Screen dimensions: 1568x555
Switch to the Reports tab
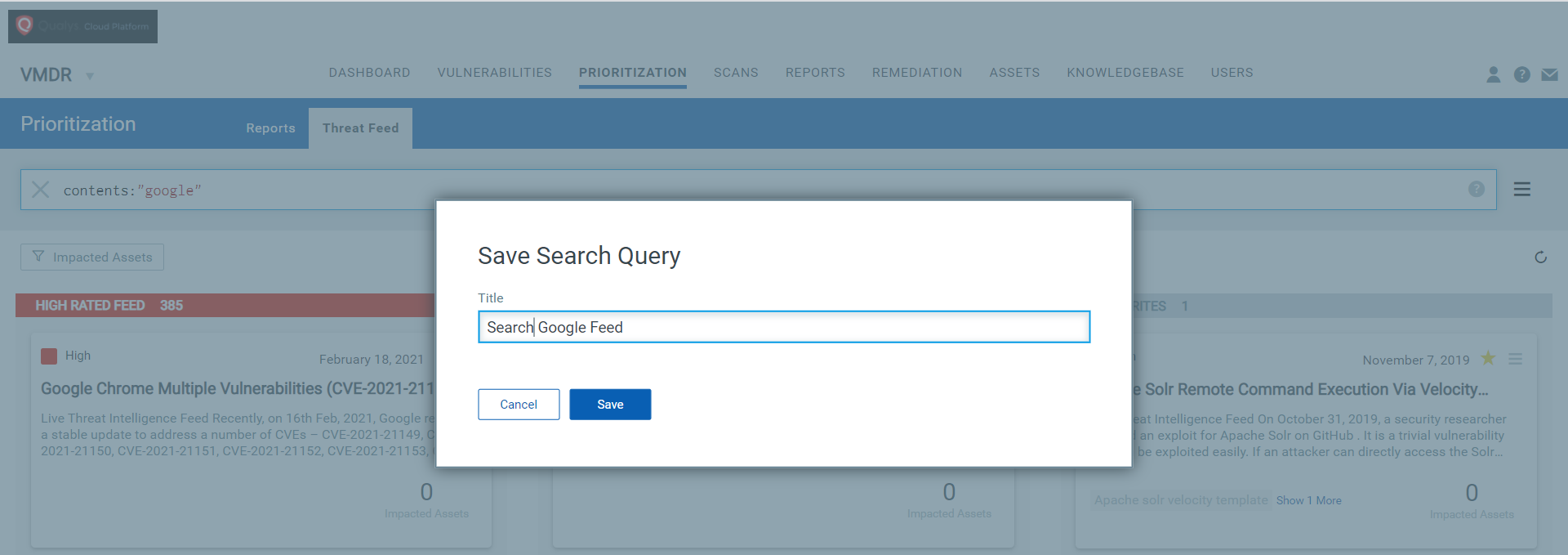point(270,128)
